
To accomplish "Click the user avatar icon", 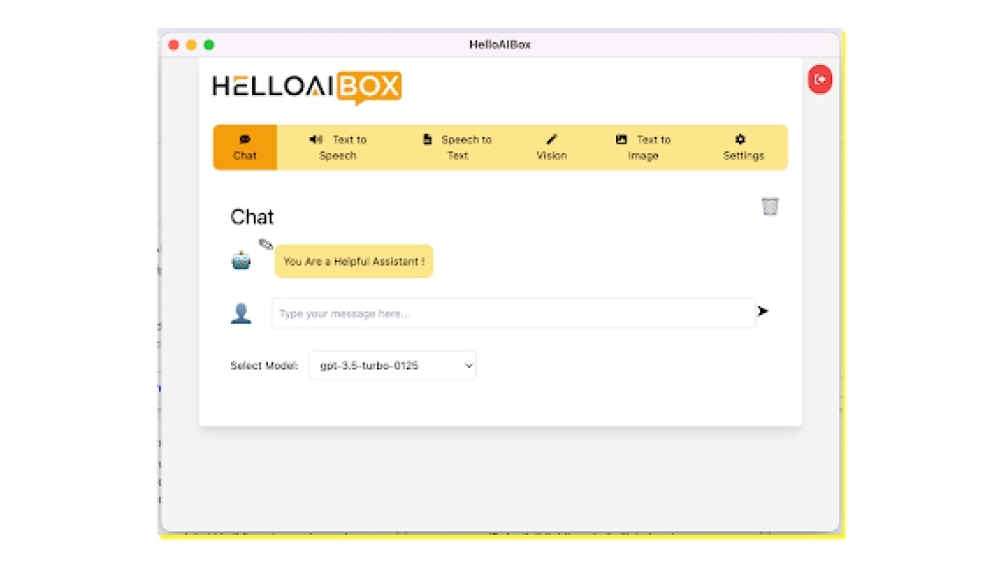I will [x=241, y=313].
